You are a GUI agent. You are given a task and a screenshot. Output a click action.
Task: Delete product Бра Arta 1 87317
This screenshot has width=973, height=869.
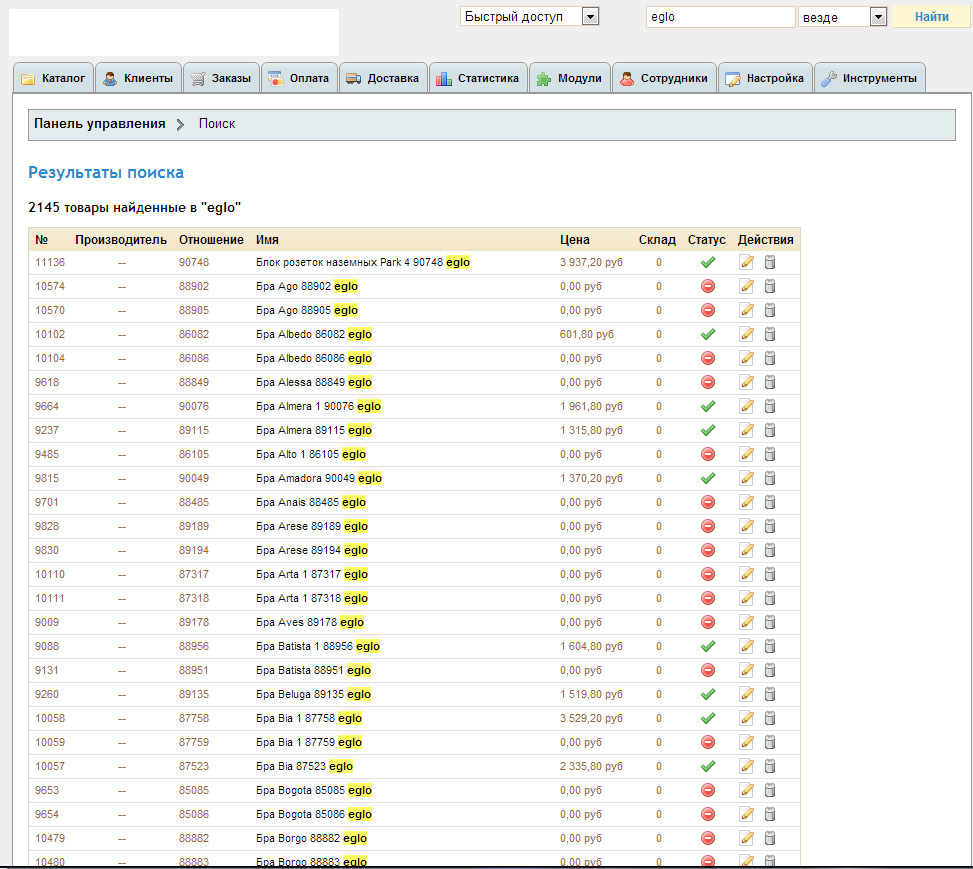pos(770,575)
